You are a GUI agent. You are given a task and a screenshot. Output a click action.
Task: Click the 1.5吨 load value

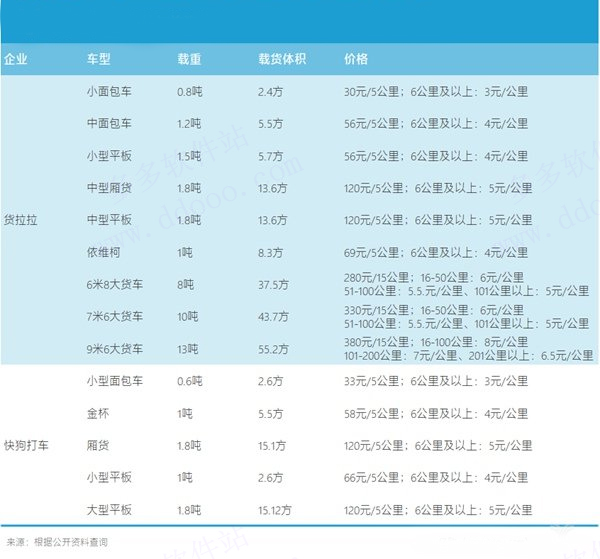point(189,156)
